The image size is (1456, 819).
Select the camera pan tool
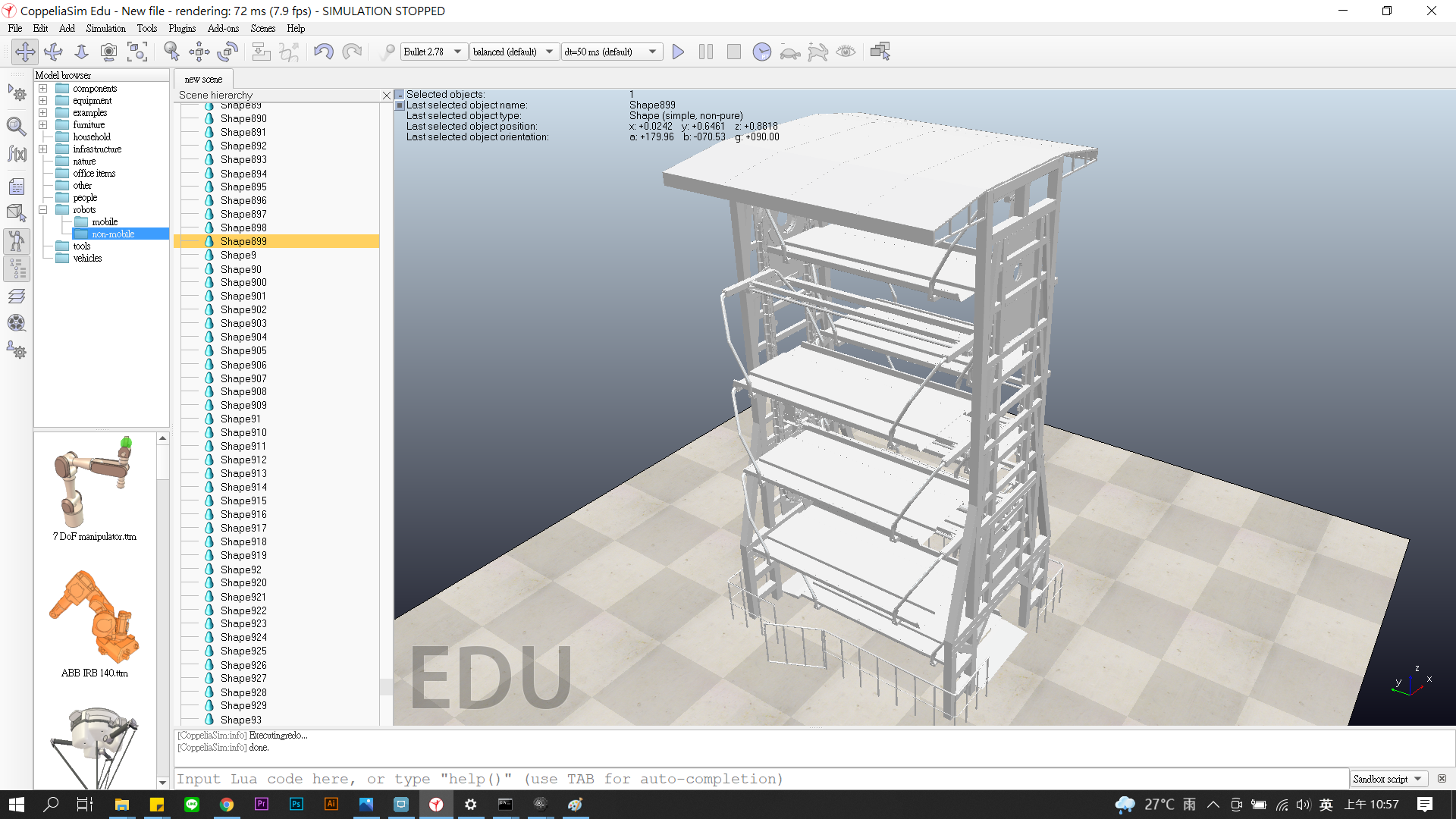coord(25,52)
